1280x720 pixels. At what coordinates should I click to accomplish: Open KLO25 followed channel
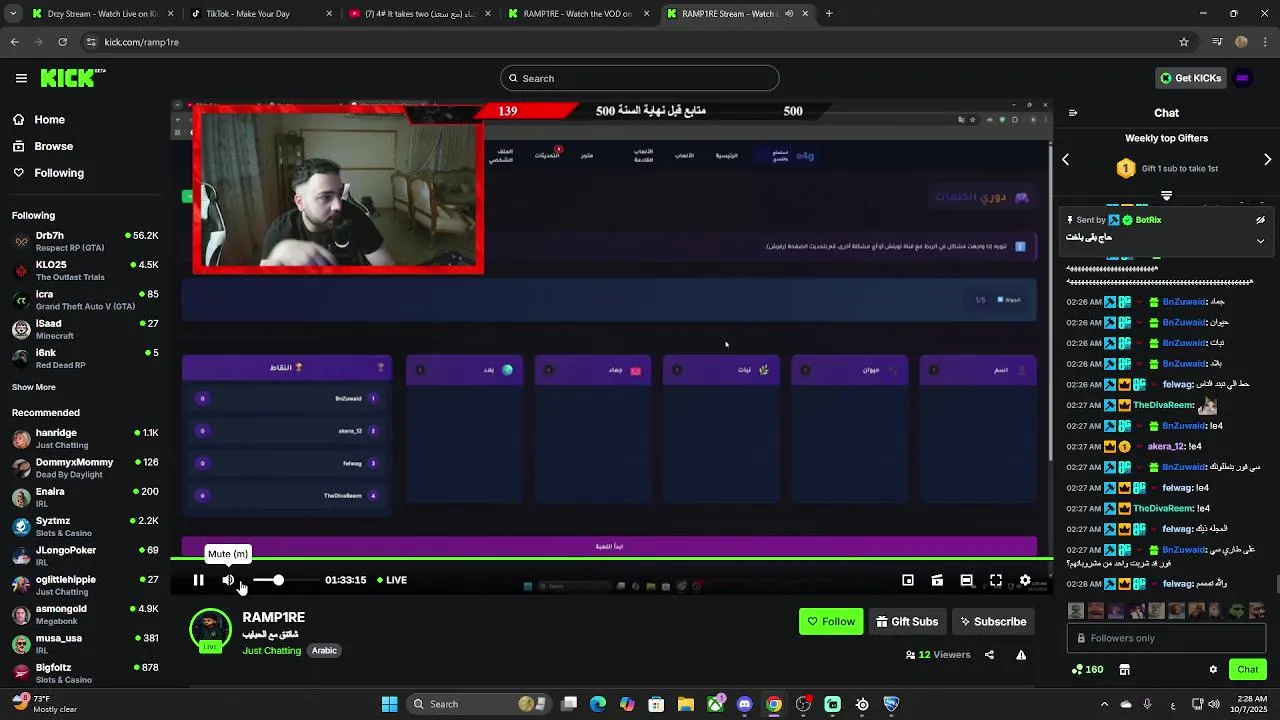tap(84, 271)
